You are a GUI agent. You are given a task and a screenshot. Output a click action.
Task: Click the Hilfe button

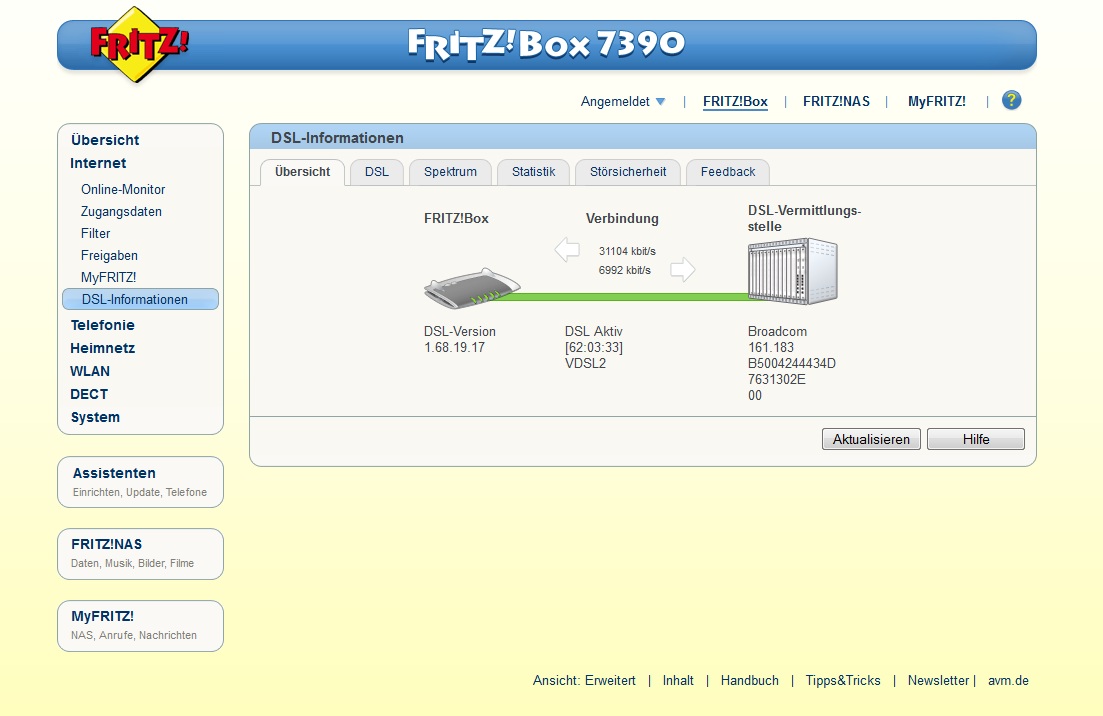pyautogui.click(x=976, y=439)
